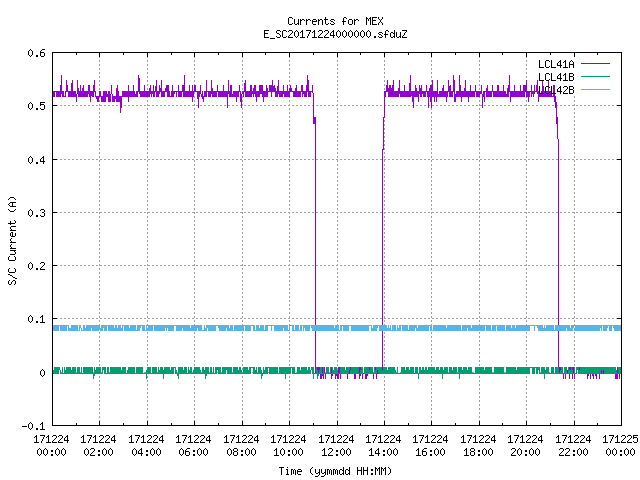
Task: Click the x-axis label 'Time (yymmdd HH:MM)'
Action: click(335, 471)
